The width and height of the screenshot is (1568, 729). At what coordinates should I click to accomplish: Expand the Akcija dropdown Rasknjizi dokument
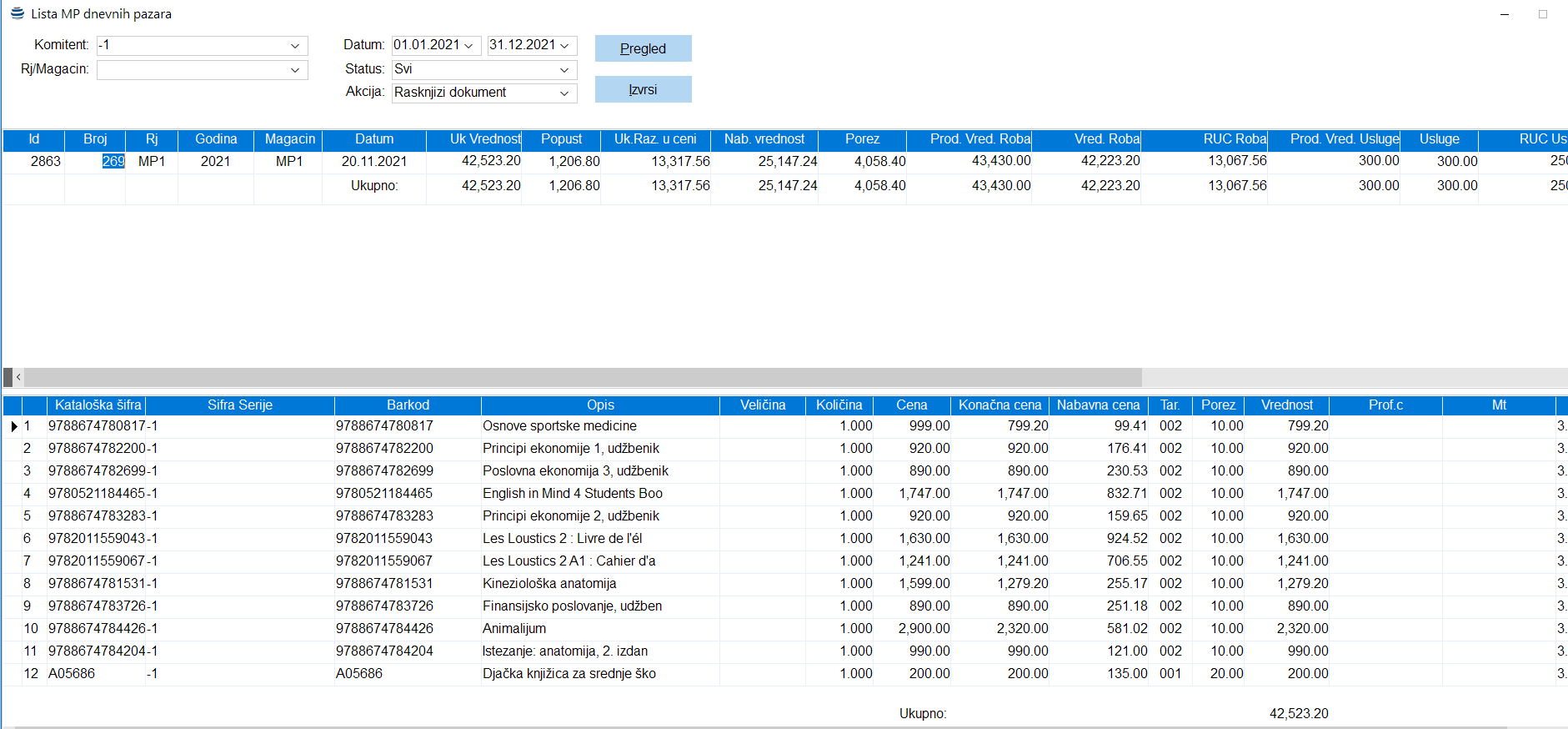point(564,93)
